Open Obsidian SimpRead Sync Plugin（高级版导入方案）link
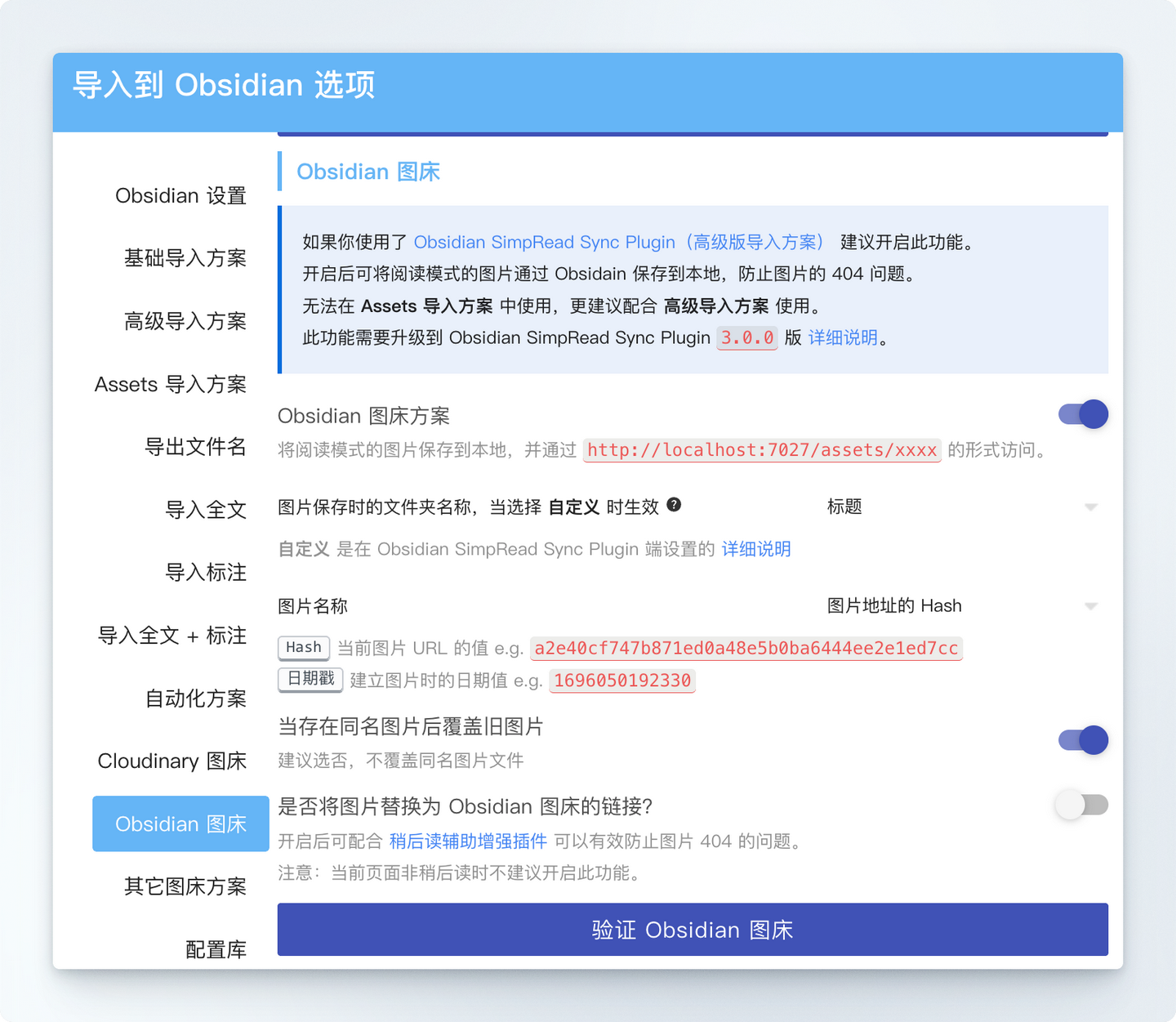The width and height of the screenshot is (1176, 1022). tap(619, 243)
